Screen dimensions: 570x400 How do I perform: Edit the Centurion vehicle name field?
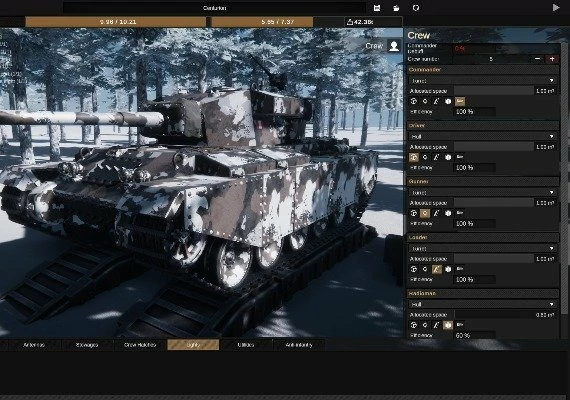coord(214,8)
